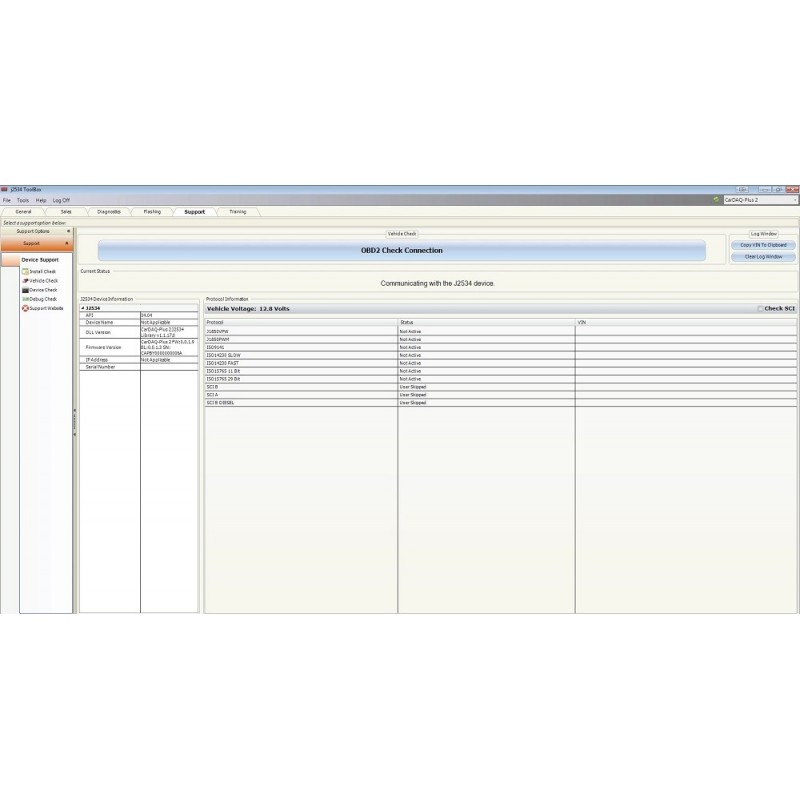Open the Tools menu
The width and height of the screenshot is (800, 800).
coord(23,200)
